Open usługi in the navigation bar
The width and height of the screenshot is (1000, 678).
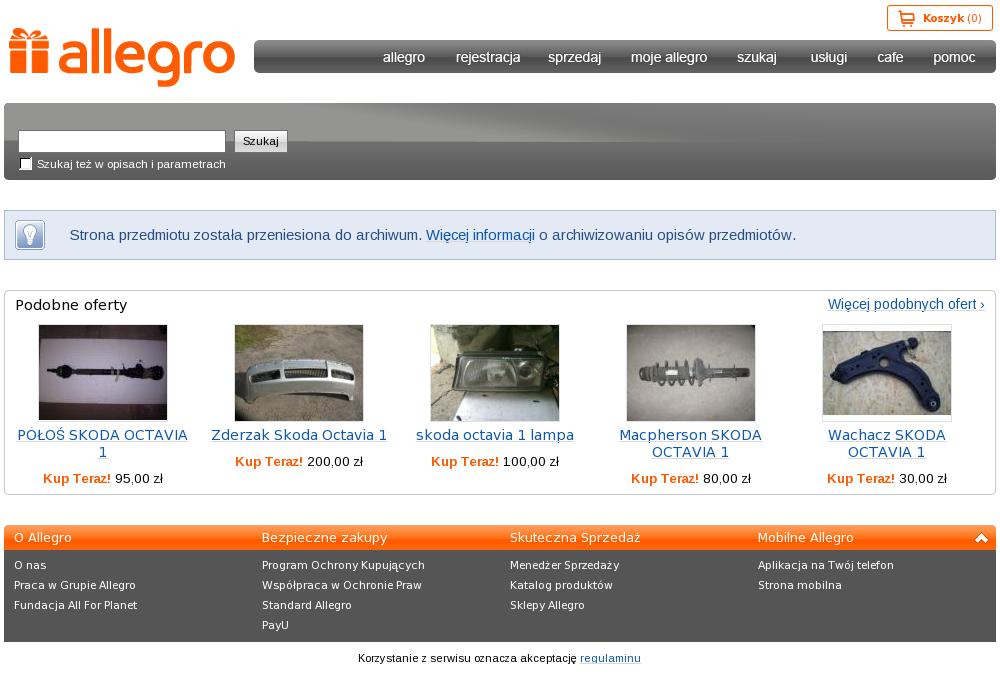coord(828,57)
